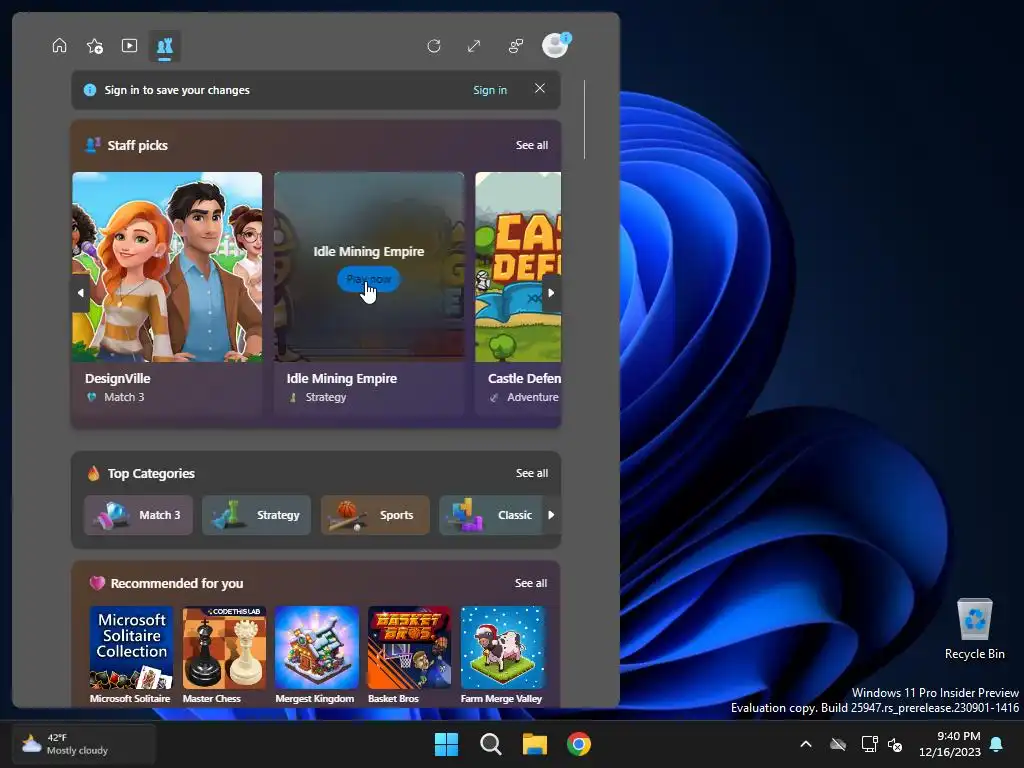The width and height of the screenshot is (1024, 768).
Task: Open the Windows Start menu
Action: click(447, 744)
